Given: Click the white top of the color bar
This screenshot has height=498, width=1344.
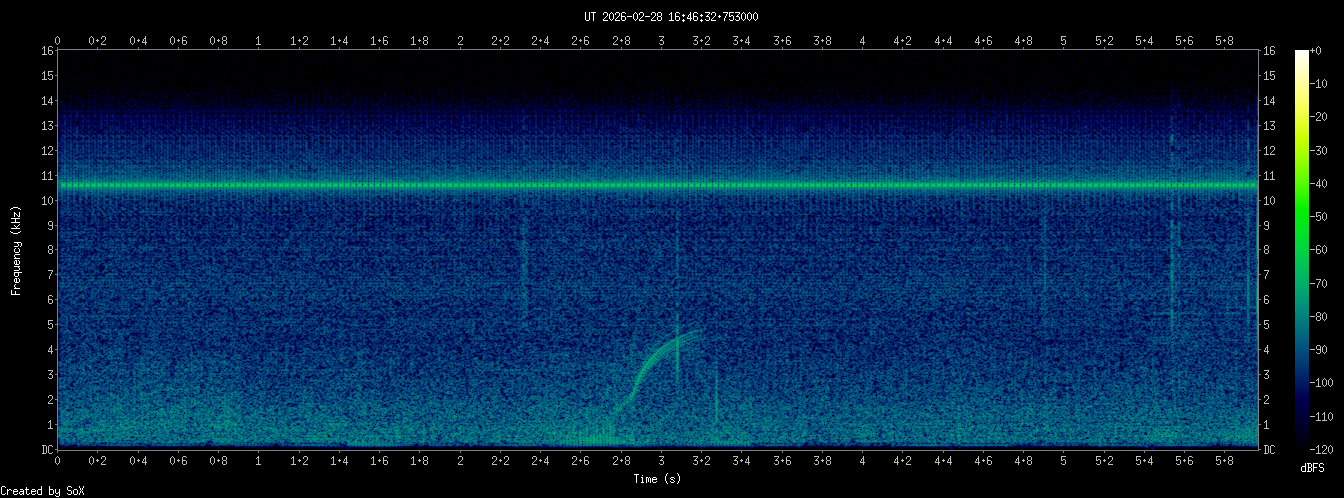Looking at the screenshot, I should [x=1301, y=56].
